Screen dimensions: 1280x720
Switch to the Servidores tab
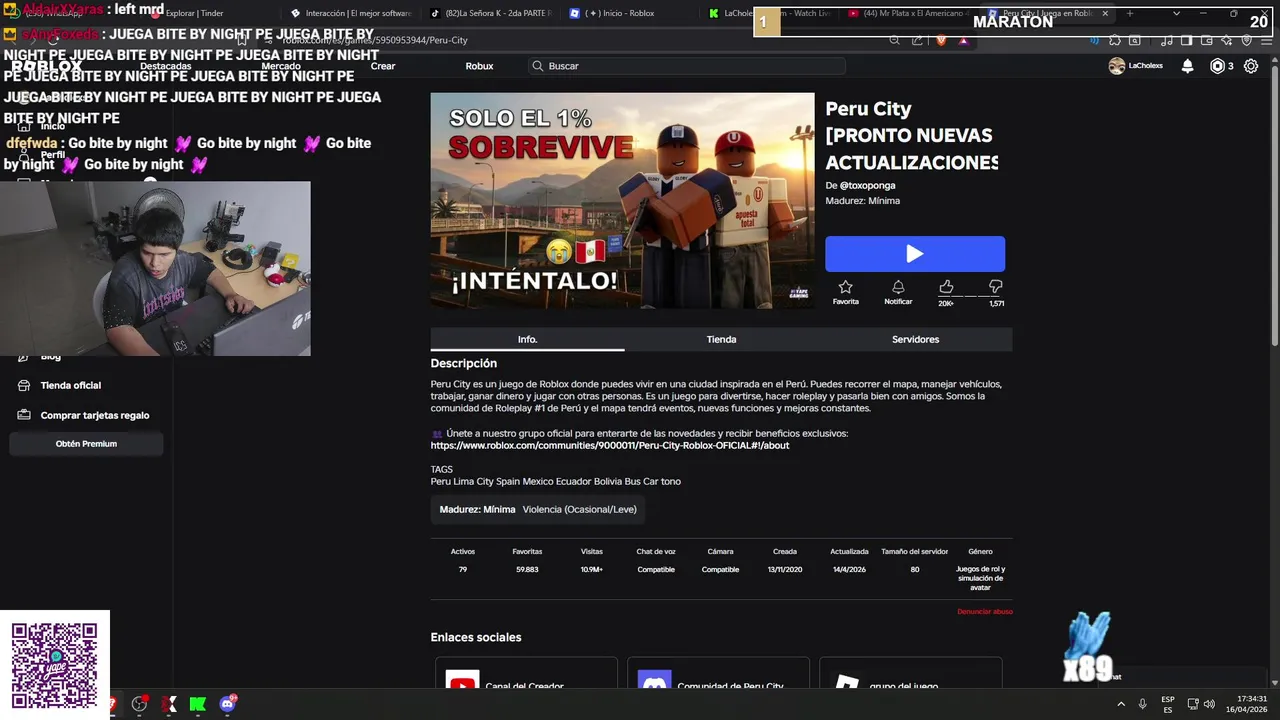pos(915,339)
